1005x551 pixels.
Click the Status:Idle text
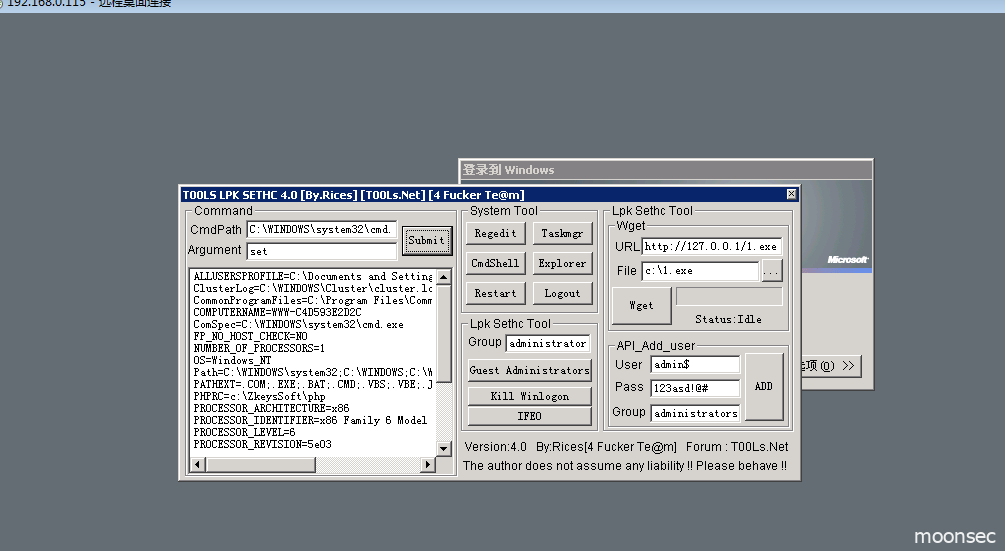(x=728, y=319)
